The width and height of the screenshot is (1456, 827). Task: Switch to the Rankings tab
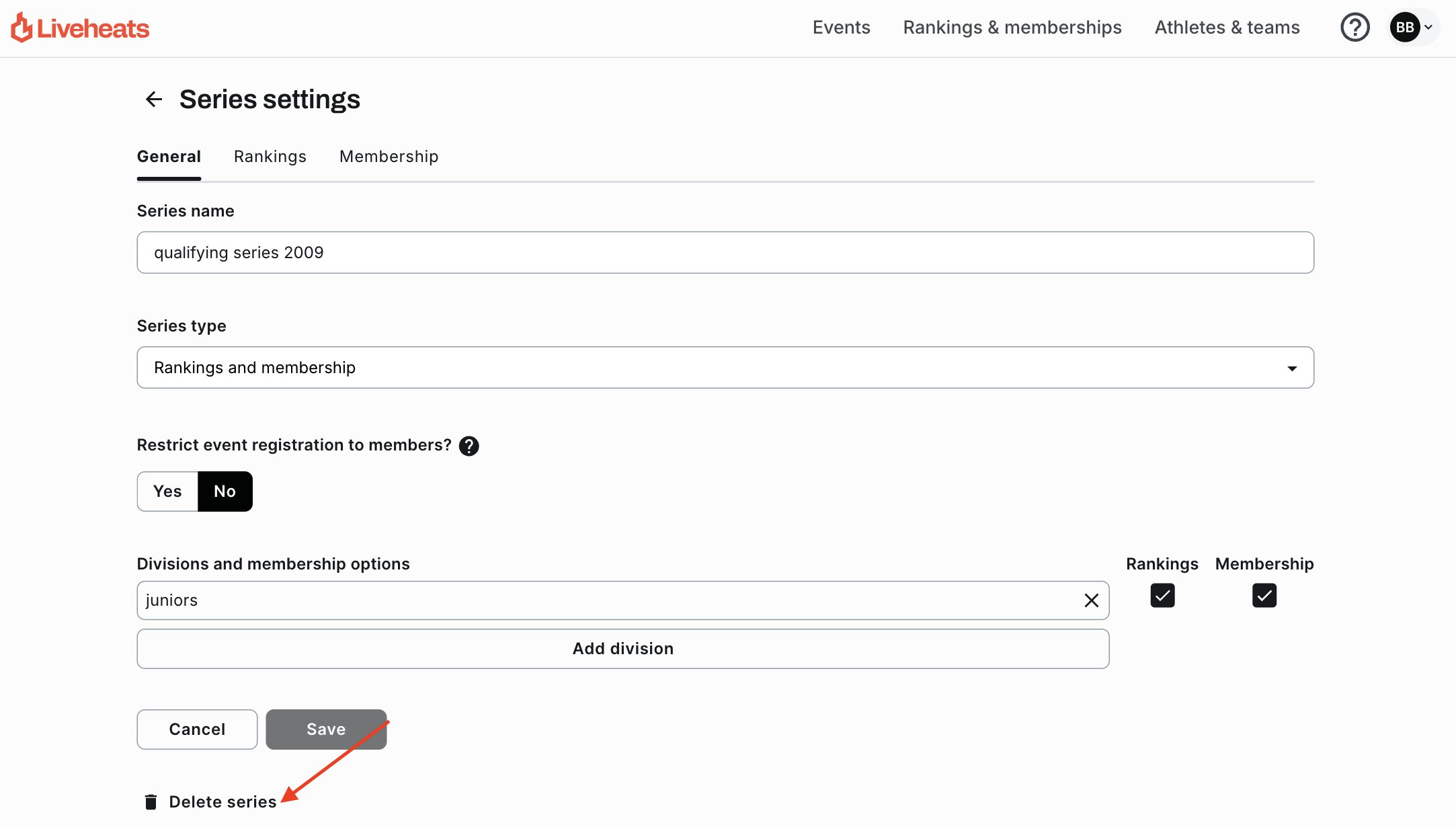(x=270, y=157)
